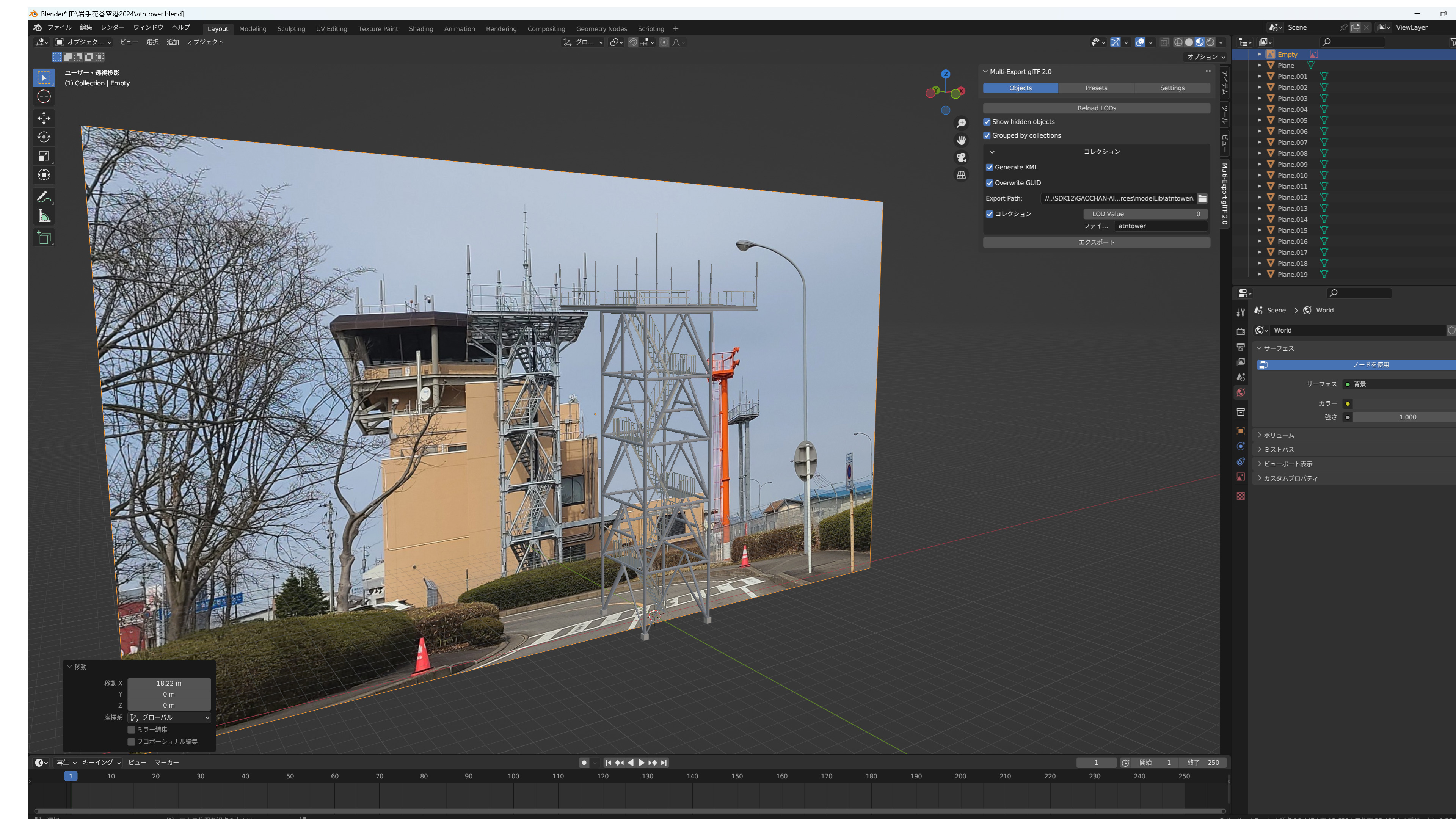Switch to wireframe viewport shading
Image resolution: width=1456 pixels, height=819 pixels.
[1178, 42]
